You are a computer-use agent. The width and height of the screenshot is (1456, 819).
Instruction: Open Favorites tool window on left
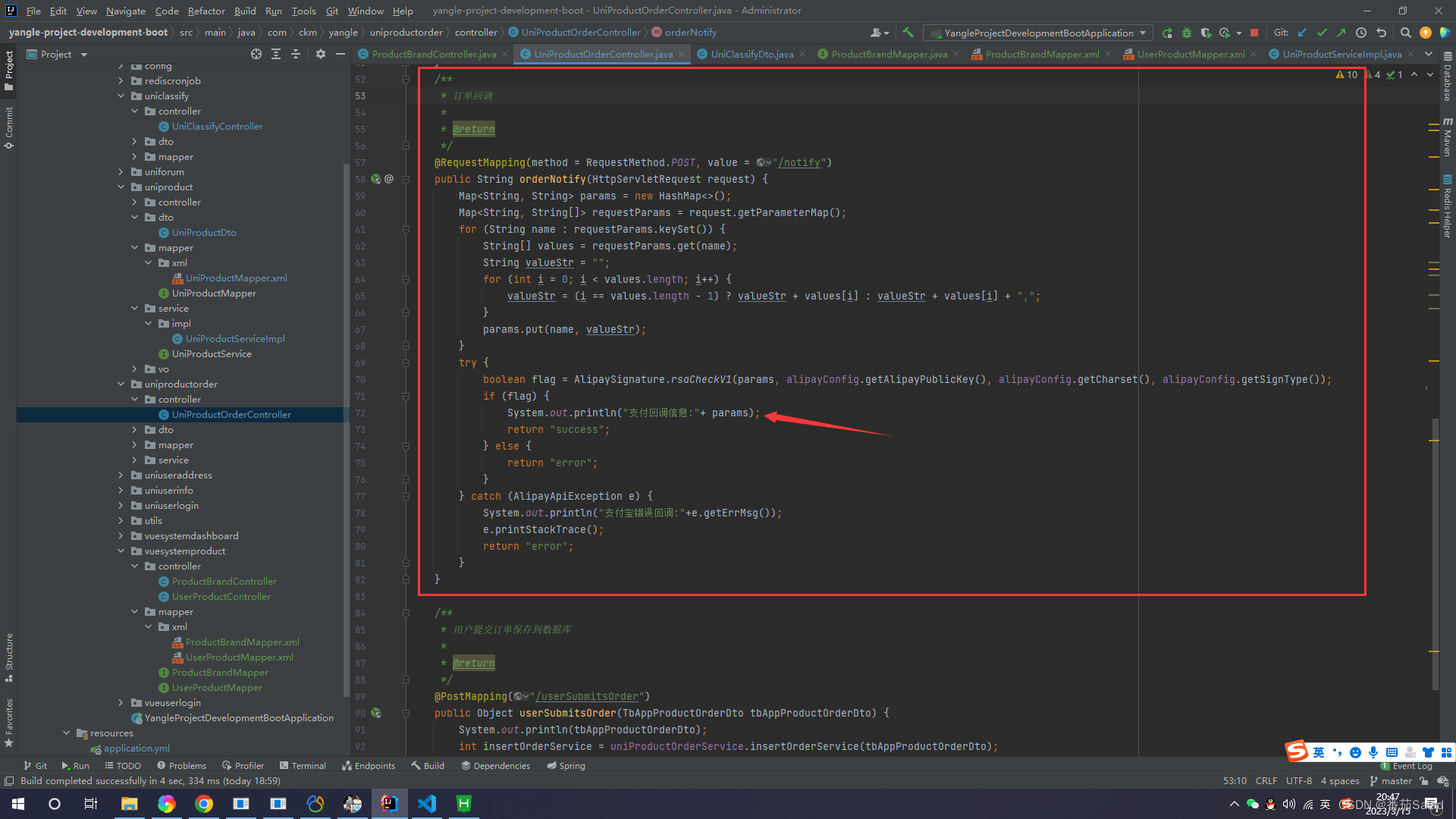tap(9, 722)
